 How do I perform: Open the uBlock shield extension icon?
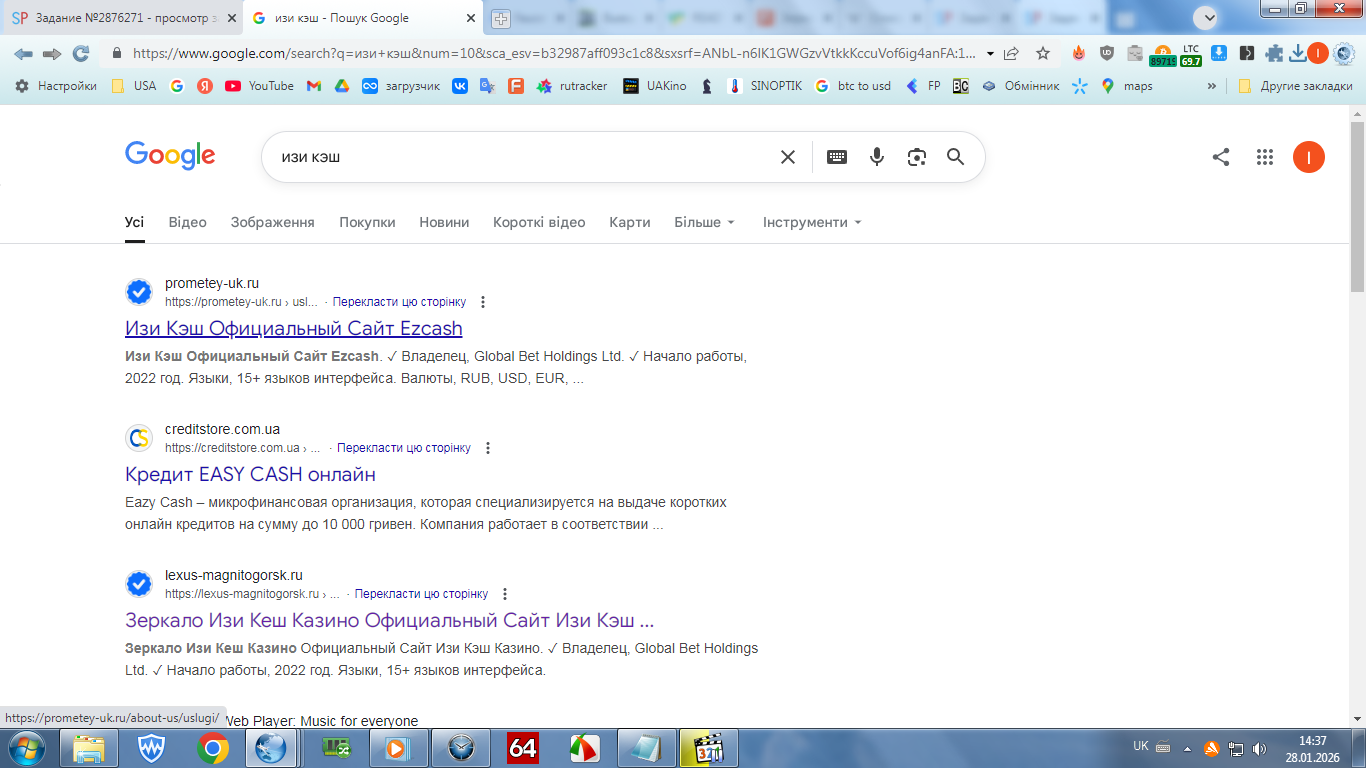[x=1107, y=53]
